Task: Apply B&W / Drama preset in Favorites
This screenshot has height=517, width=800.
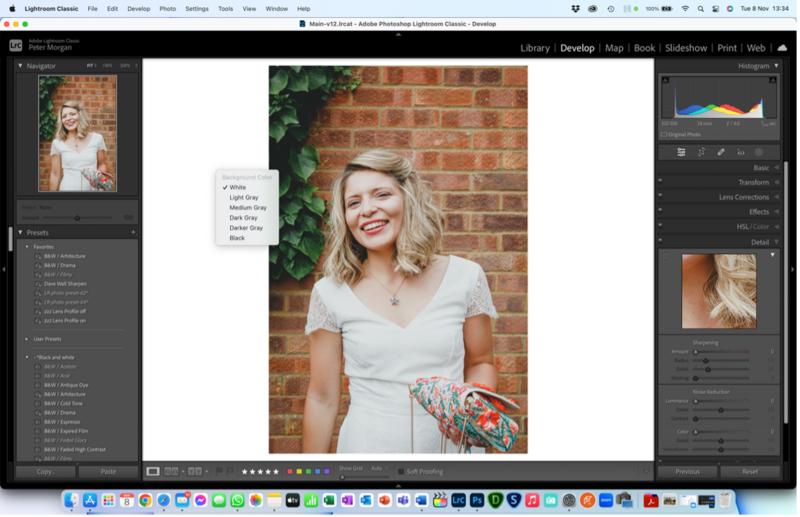Action: pyautogui.click(x=59, y=265)
